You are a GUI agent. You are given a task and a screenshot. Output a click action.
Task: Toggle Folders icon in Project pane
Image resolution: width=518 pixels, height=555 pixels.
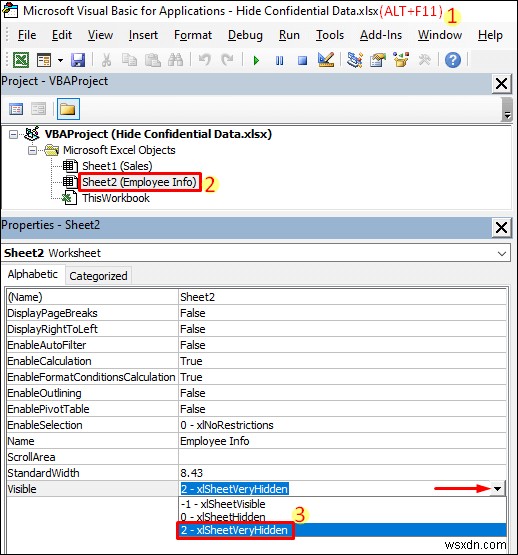(x=68, y=109)
